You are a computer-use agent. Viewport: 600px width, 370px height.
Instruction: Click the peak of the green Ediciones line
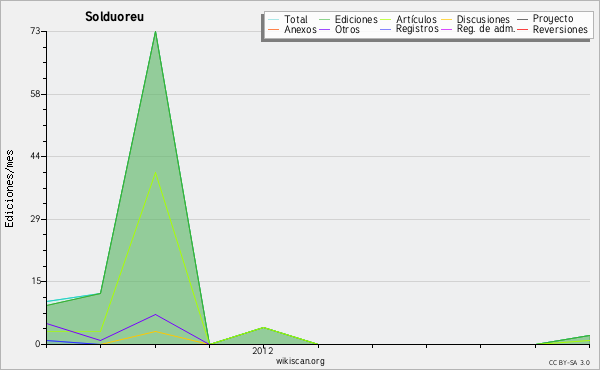point(155,32)
